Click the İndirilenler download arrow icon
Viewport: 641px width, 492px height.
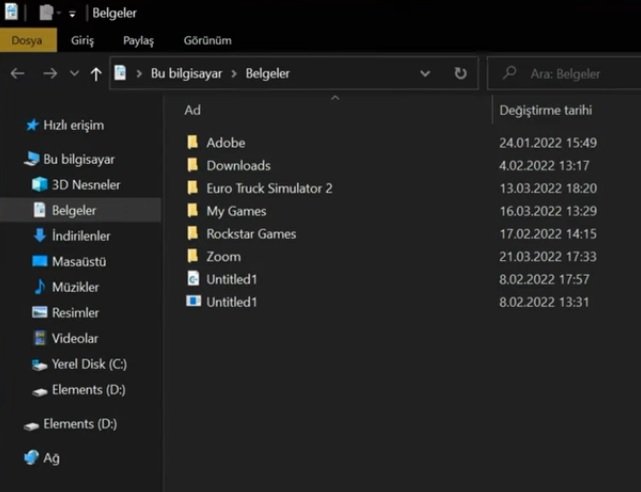(40, 235)
